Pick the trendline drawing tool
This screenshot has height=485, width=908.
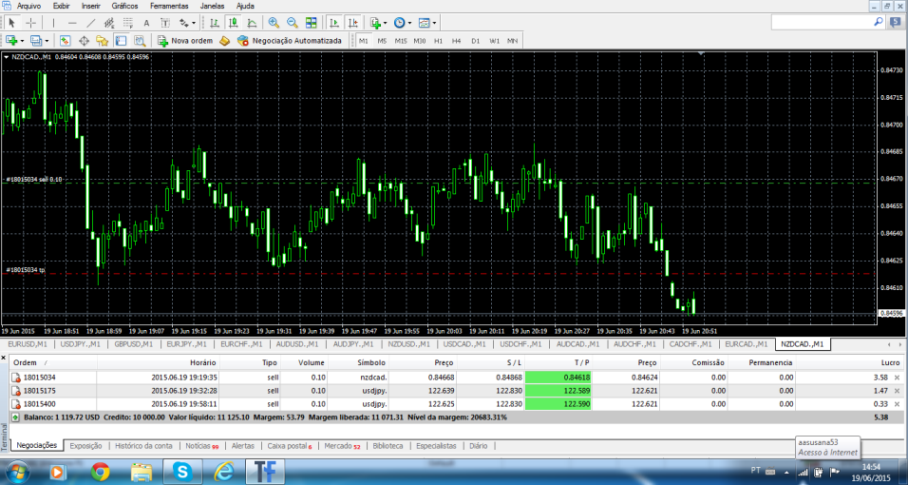pyautogui.click(x=91, y=22)
